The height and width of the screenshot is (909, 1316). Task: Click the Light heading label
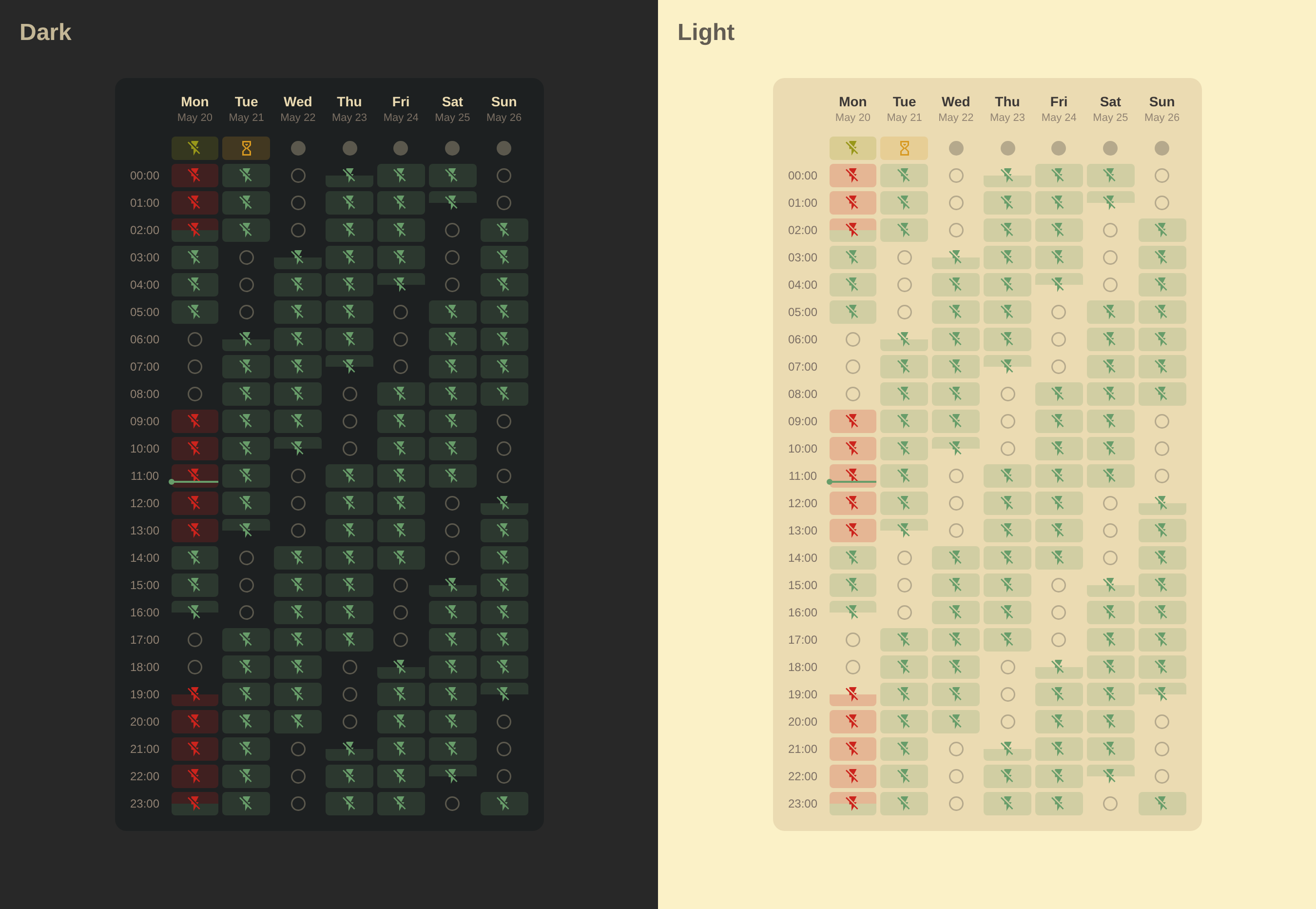click(706, 33)
